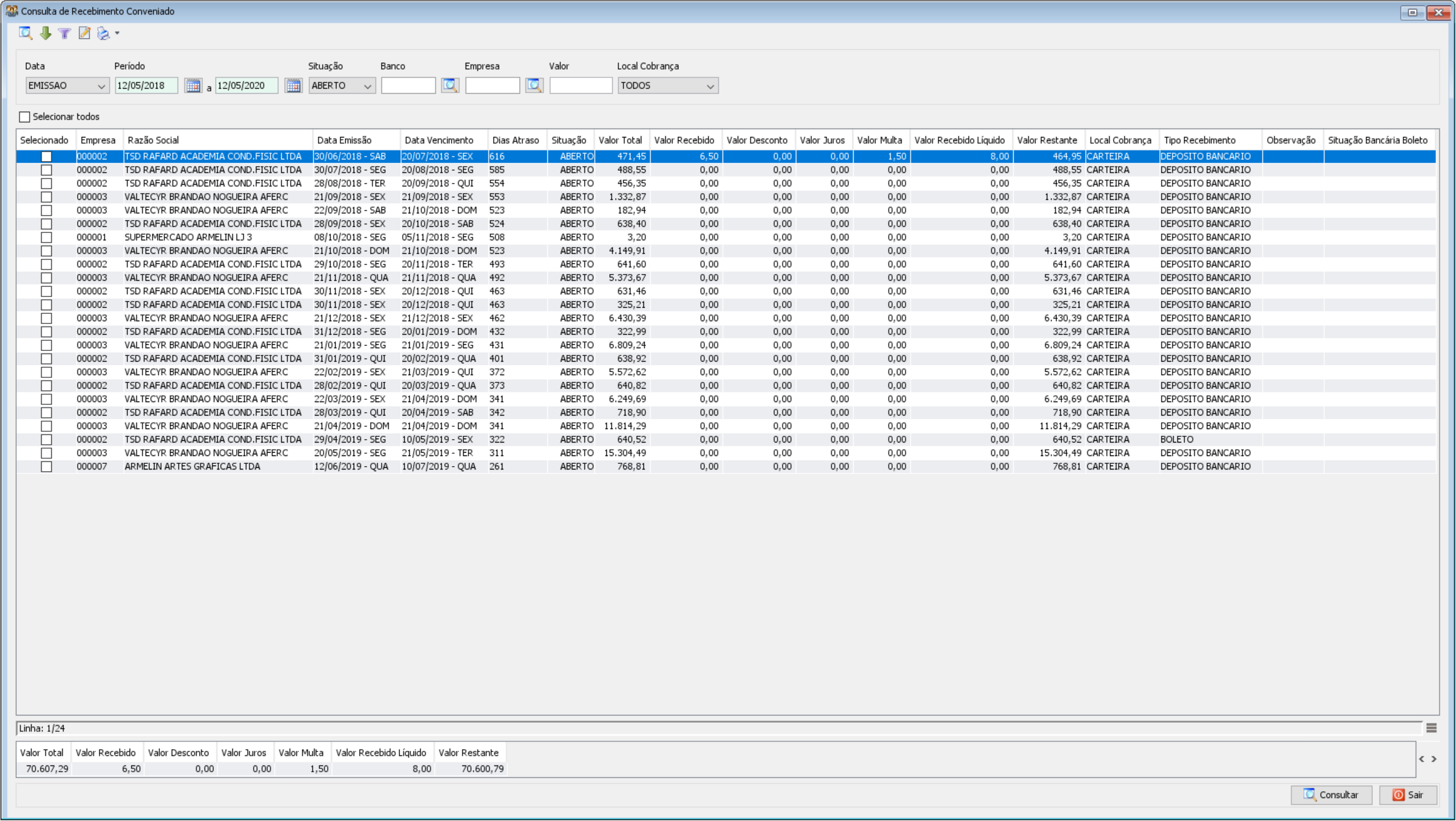Tick checkbox for SUPERMERCADO ARMELIN LJ 3 row
1456x821 pixels.
coord(47,238)
